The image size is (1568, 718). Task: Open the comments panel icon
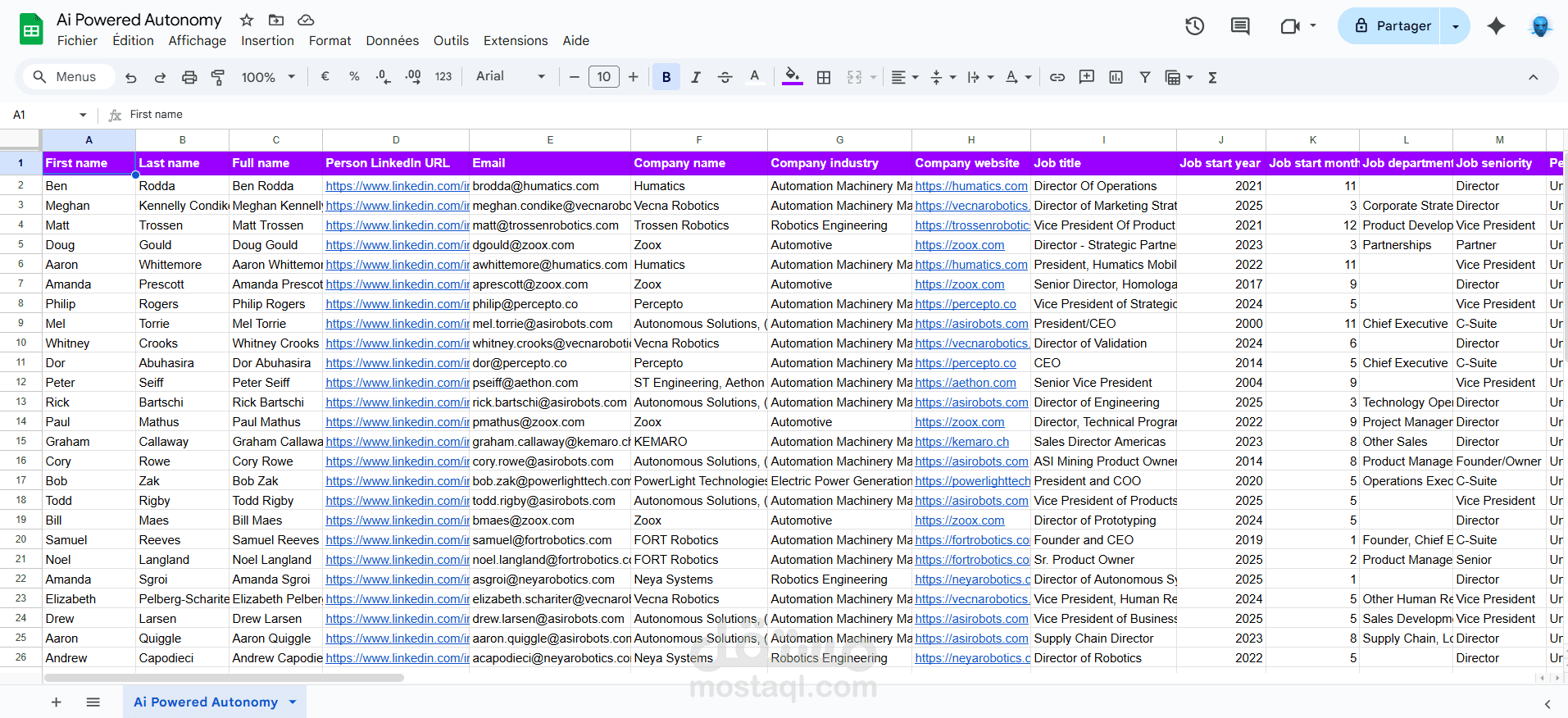point(1240,26)
